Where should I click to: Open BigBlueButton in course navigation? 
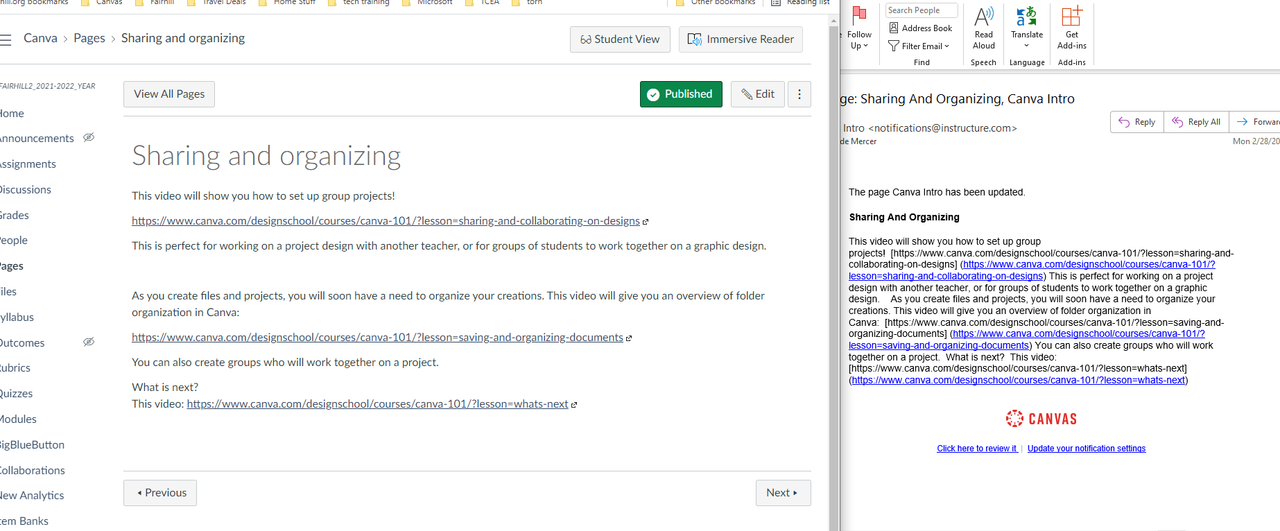(32, 445)
